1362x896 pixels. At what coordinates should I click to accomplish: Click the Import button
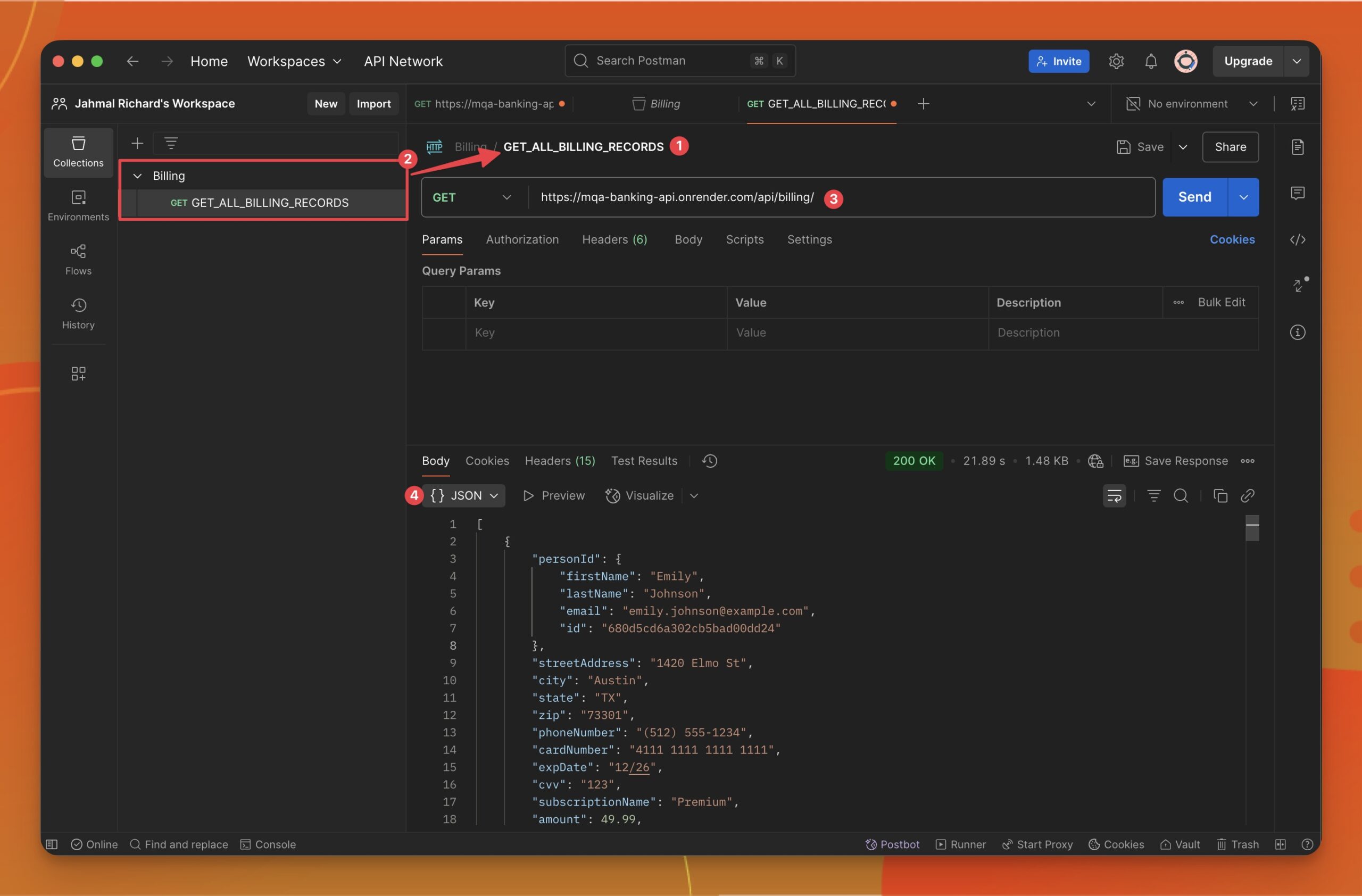[373, 104]
